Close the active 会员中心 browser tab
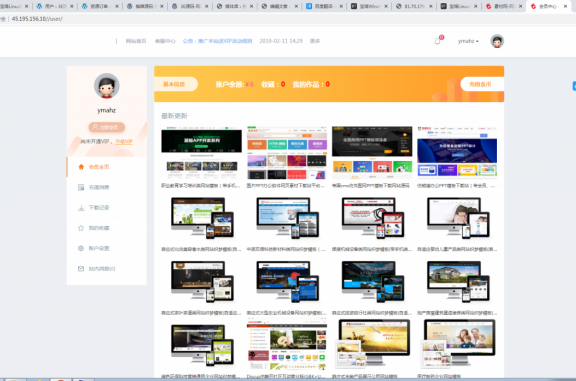576x381 pixels. (565, 6)
